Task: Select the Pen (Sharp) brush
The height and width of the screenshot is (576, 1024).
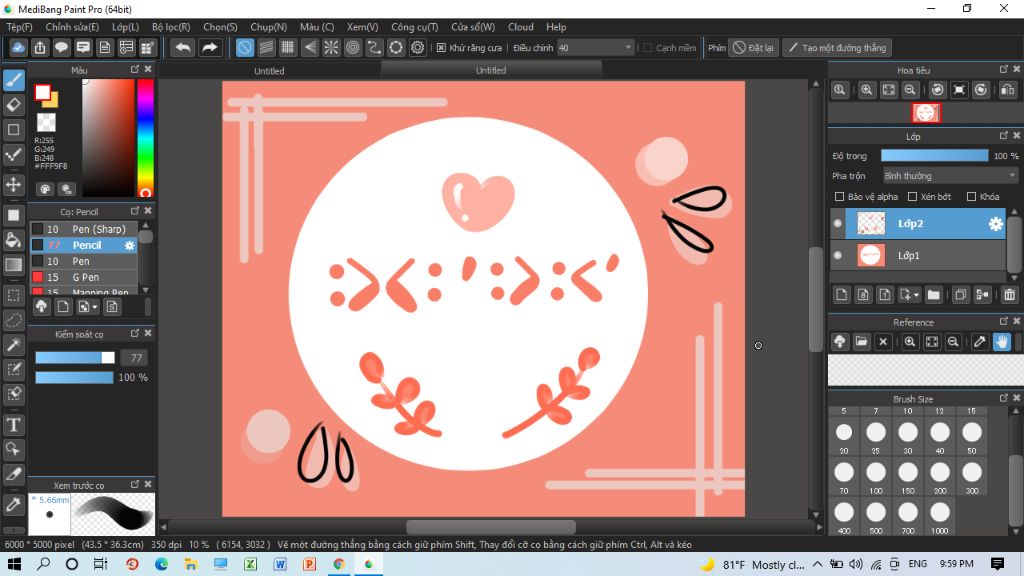Action: tap(84, 229)
